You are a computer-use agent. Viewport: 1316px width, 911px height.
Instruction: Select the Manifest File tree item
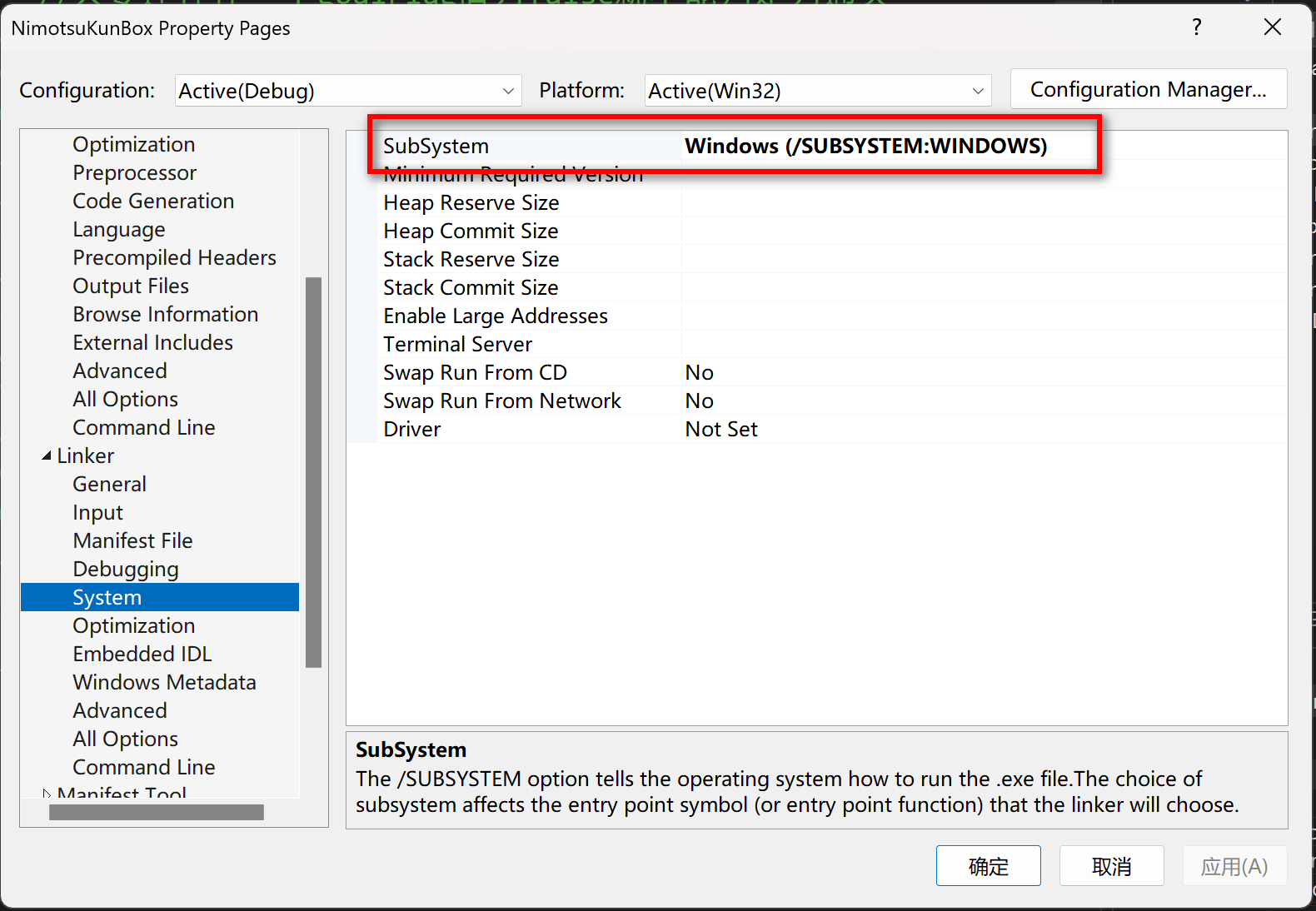click(x=132, y=540)
